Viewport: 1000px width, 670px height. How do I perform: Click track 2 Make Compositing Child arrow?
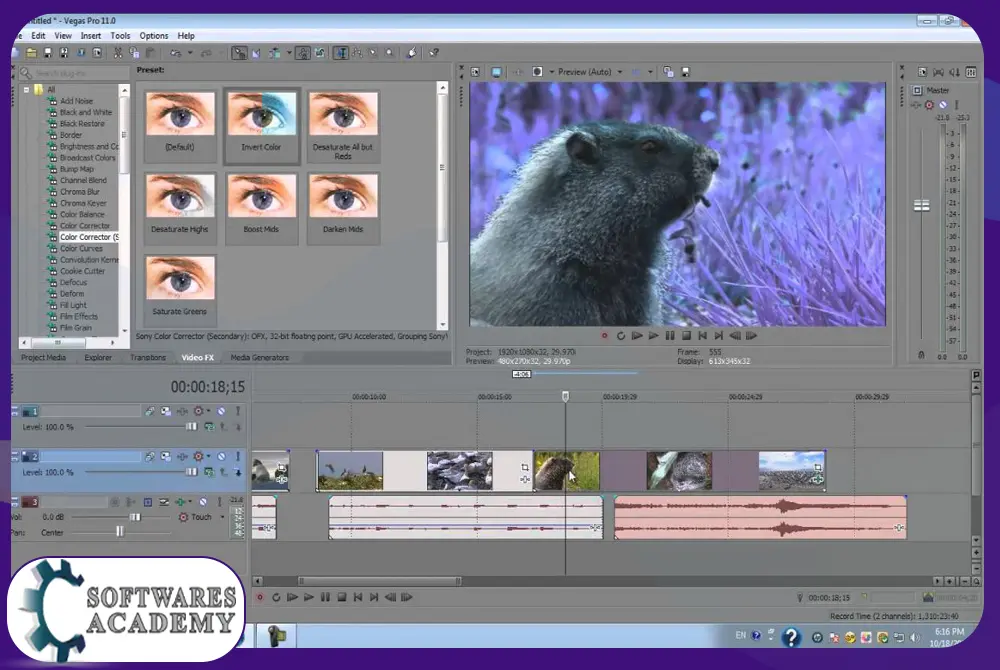point(238,472)
